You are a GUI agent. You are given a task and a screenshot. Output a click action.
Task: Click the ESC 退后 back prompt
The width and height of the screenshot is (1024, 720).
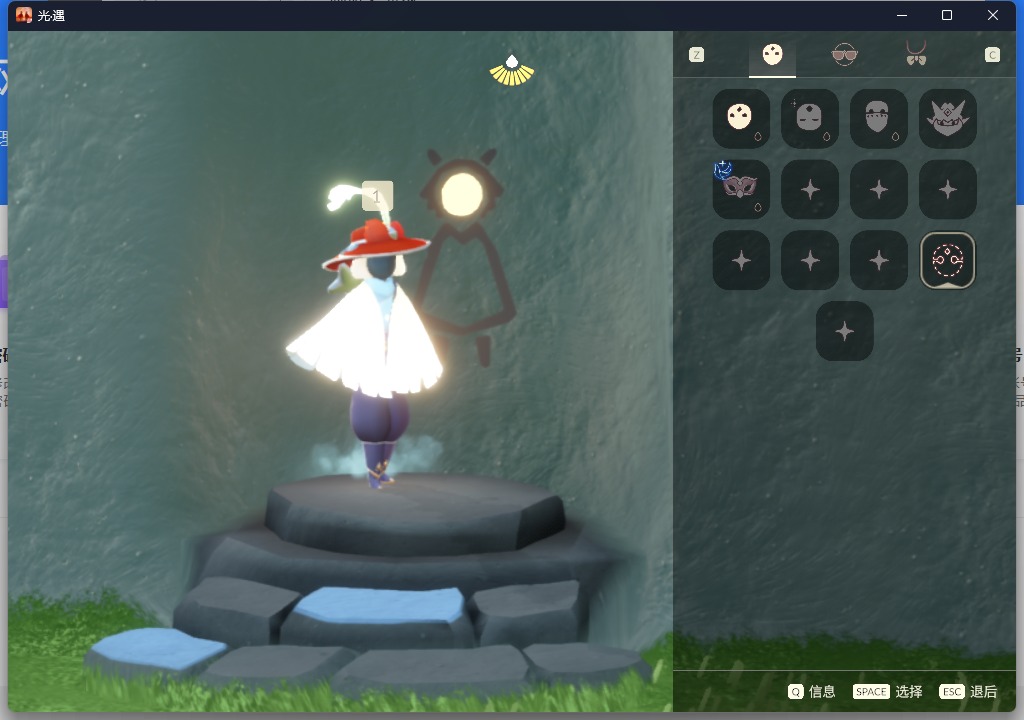(968, 691)
